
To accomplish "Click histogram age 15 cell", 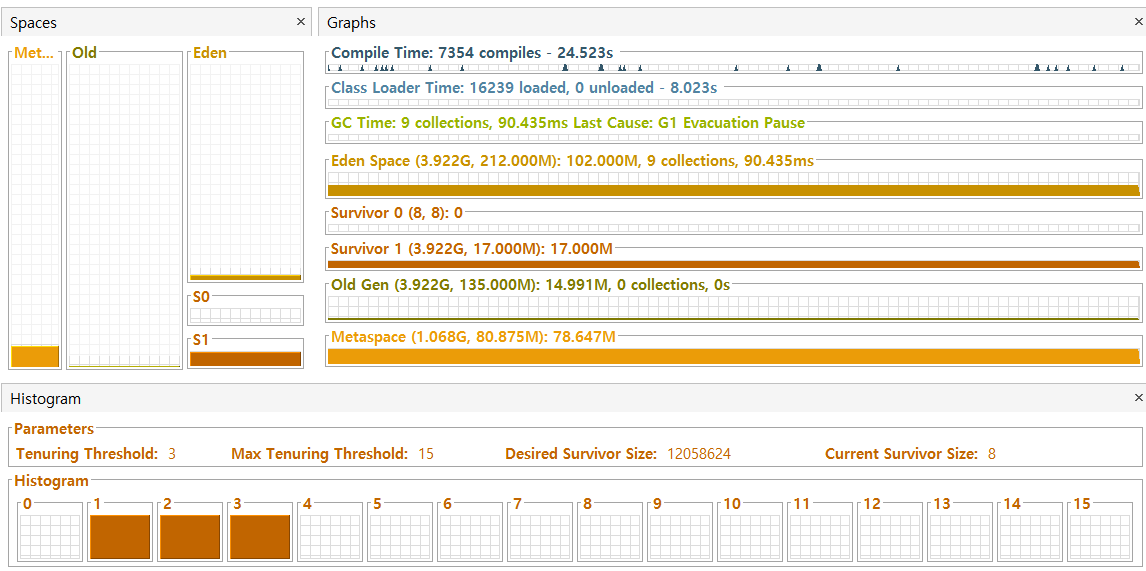I will coord(1102,536).
